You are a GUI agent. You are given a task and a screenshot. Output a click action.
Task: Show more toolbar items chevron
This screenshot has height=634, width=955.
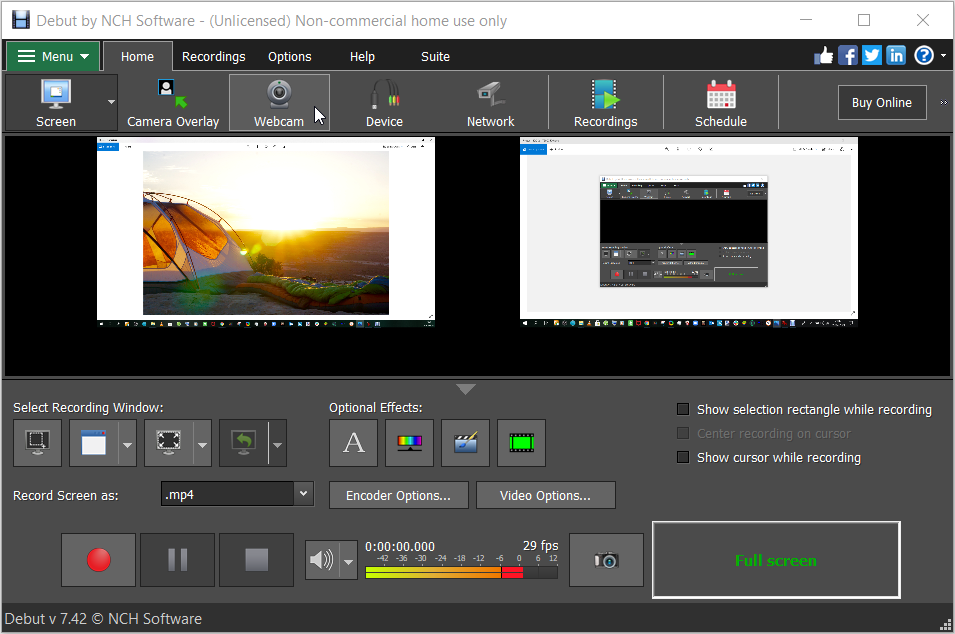943,102
